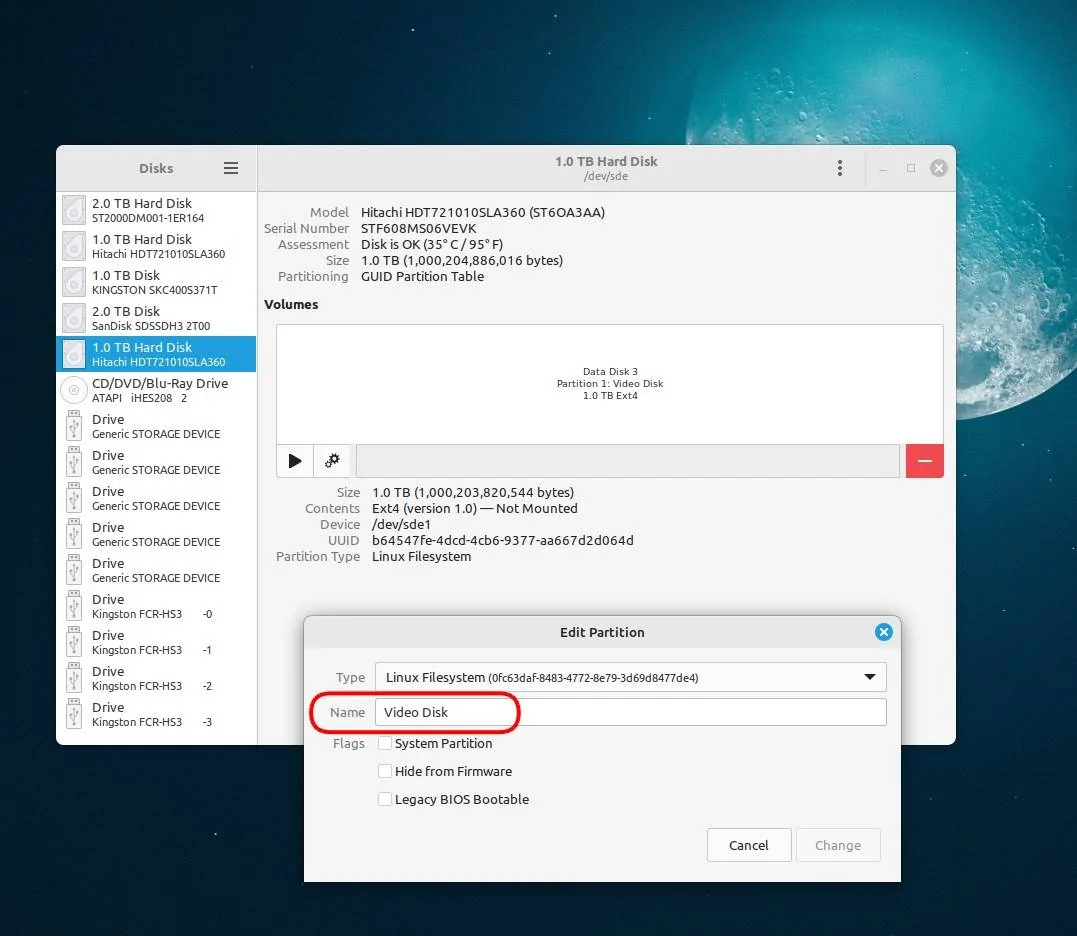Click USB icon for Kingston FCR-HS3 -0

point(74,606)
